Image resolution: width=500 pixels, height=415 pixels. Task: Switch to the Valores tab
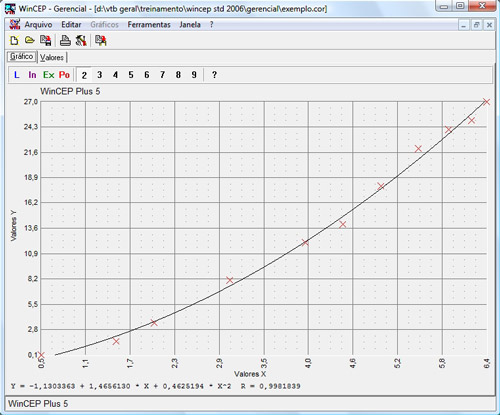(52, 57)
